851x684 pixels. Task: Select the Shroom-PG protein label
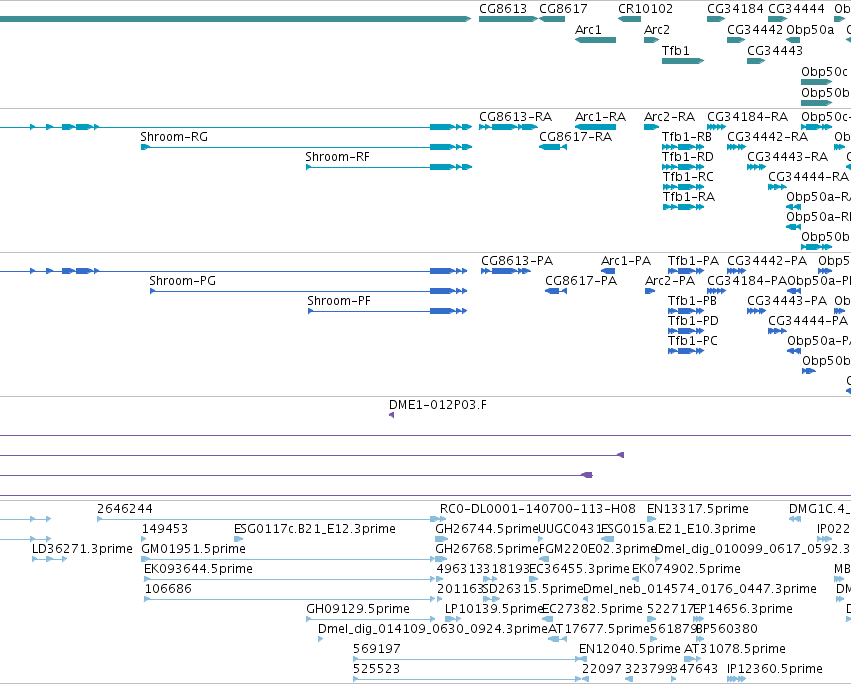point(182,281)
